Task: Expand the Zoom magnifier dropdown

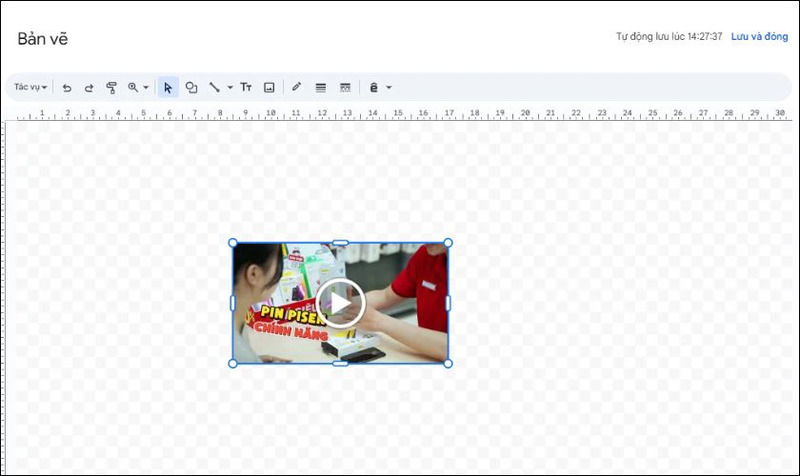Action: click(x=138, y=88)
